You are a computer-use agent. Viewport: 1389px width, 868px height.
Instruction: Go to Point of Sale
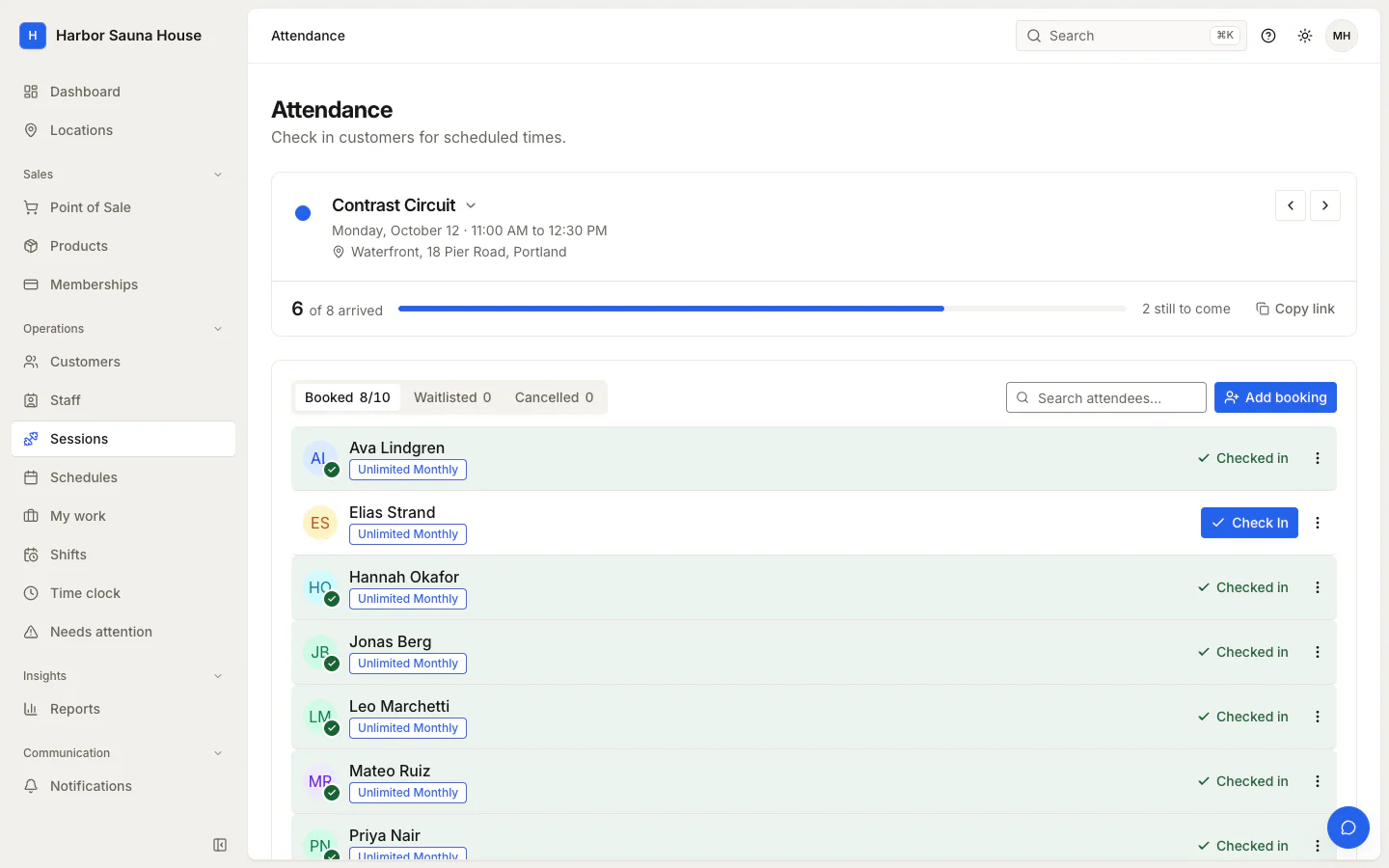coord(123,207)
